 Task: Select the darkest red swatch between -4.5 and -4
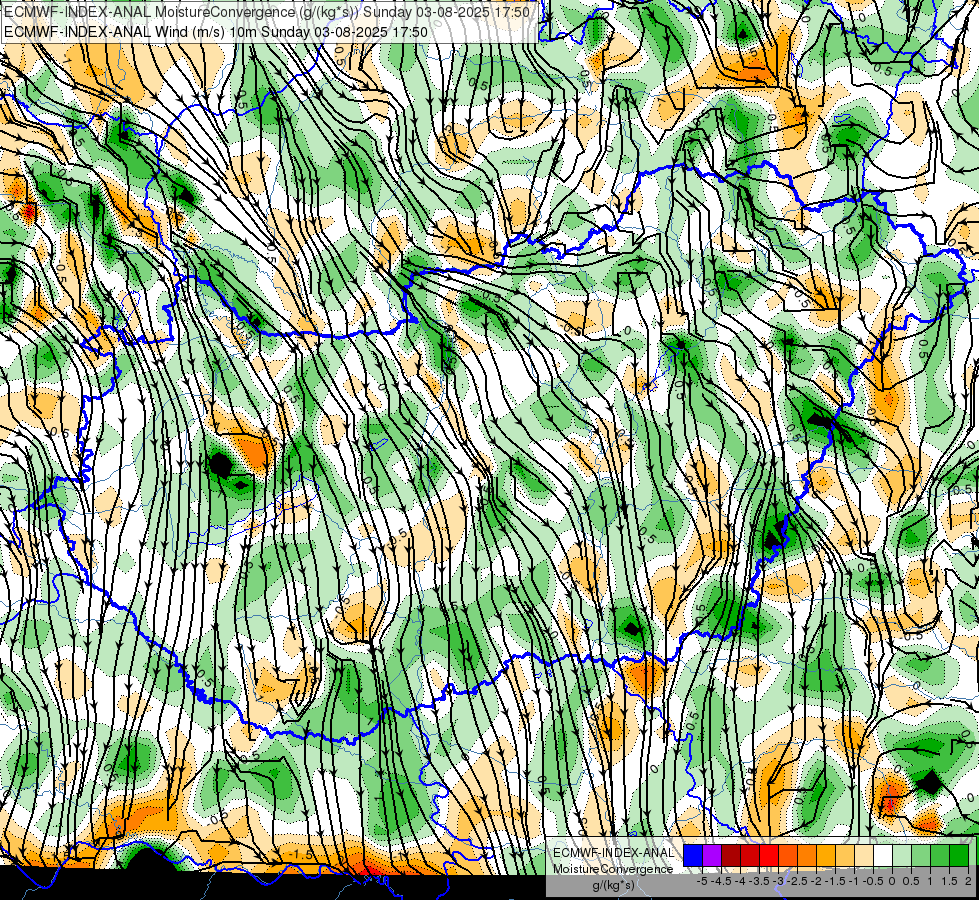click(x=731, y=856)
